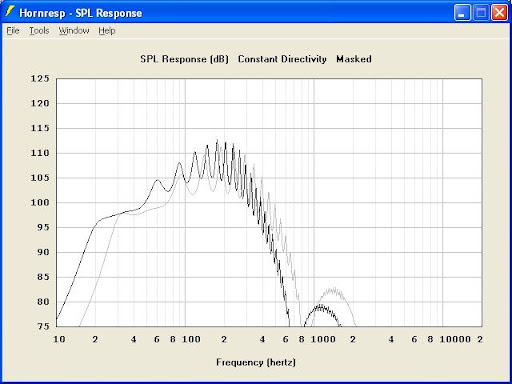Click the 95 value on dB axis
This screenshot has width=512, height=384.
(x=43, y=227)
